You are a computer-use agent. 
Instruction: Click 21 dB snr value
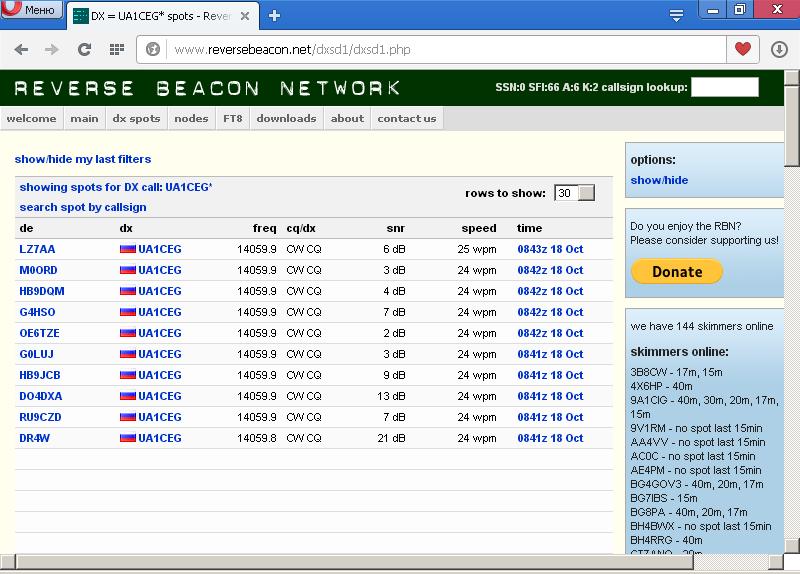click(x=391, y=438)
